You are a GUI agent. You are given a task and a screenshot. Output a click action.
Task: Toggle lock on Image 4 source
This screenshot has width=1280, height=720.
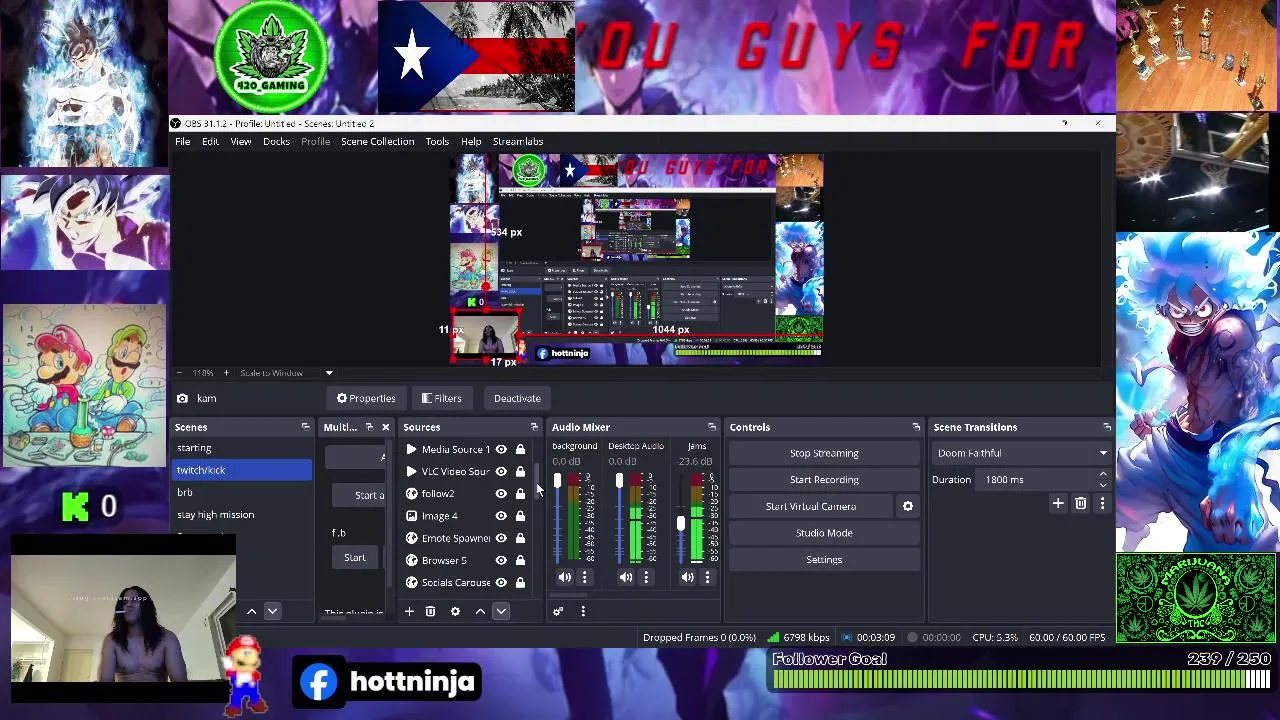tap(520, 516)
